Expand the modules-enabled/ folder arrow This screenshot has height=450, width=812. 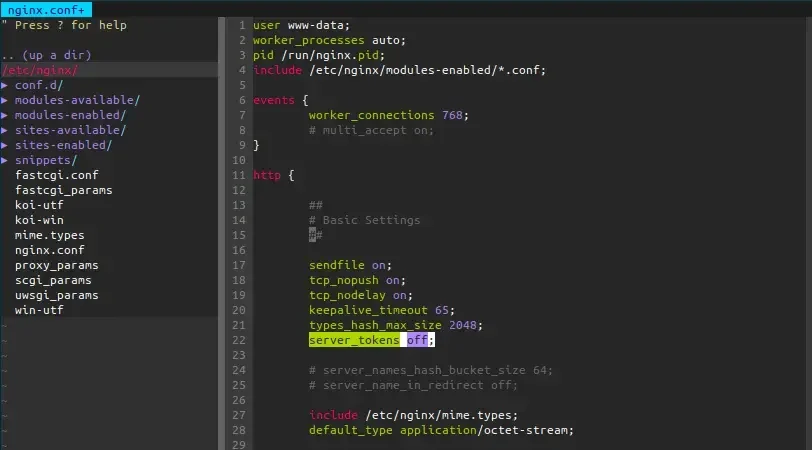click(5, 115)
